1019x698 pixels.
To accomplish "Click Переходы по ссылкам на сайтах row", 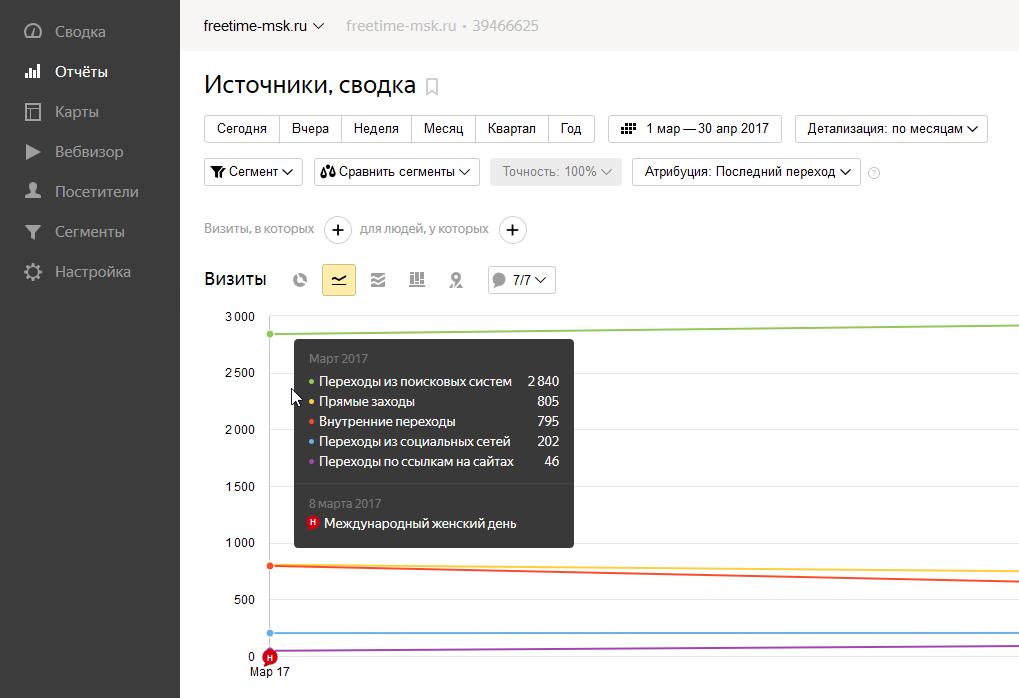I will tap(433, 461).
